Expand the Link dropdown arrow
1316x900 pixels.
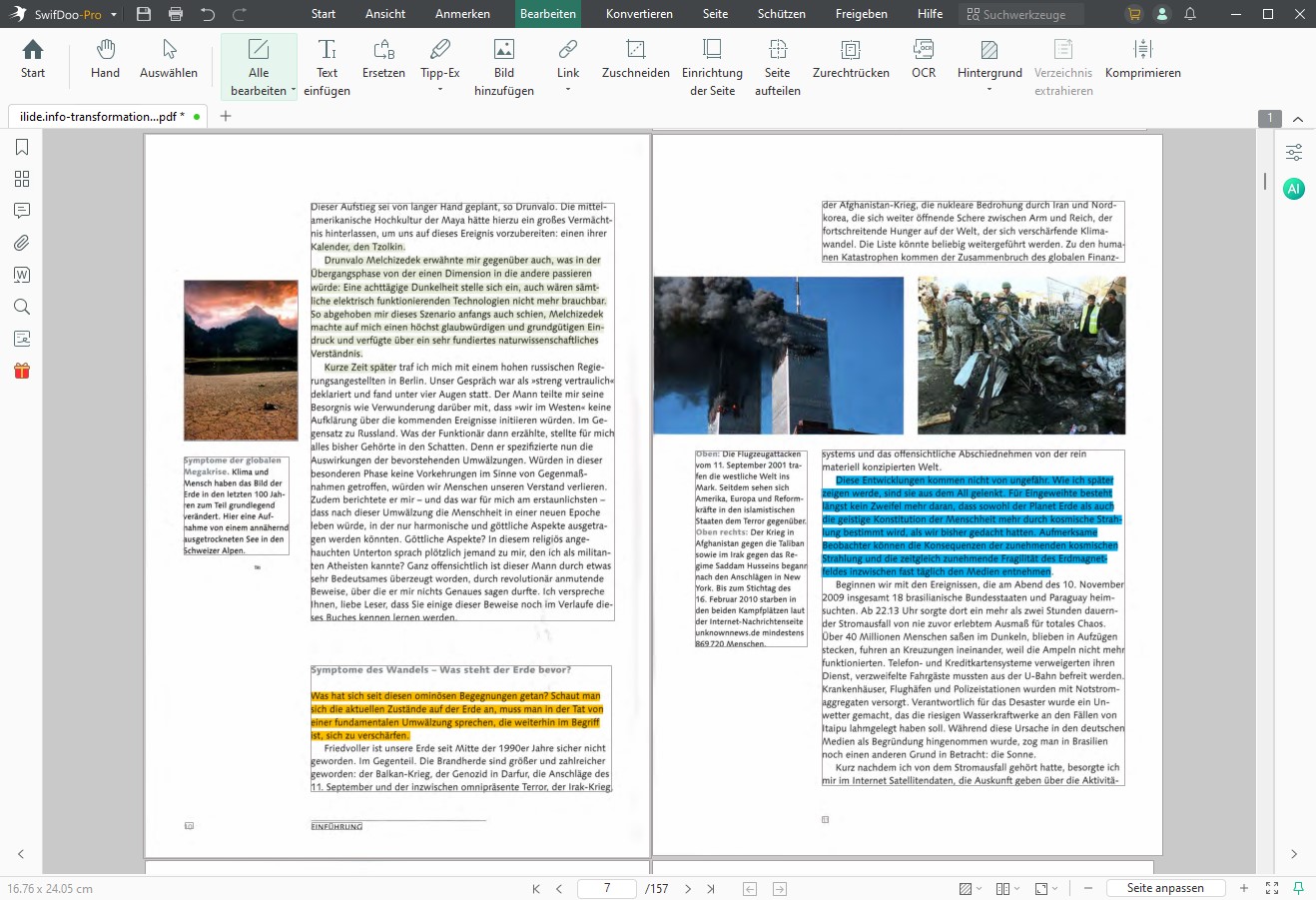pyautogui.click(x=568, y=90)
